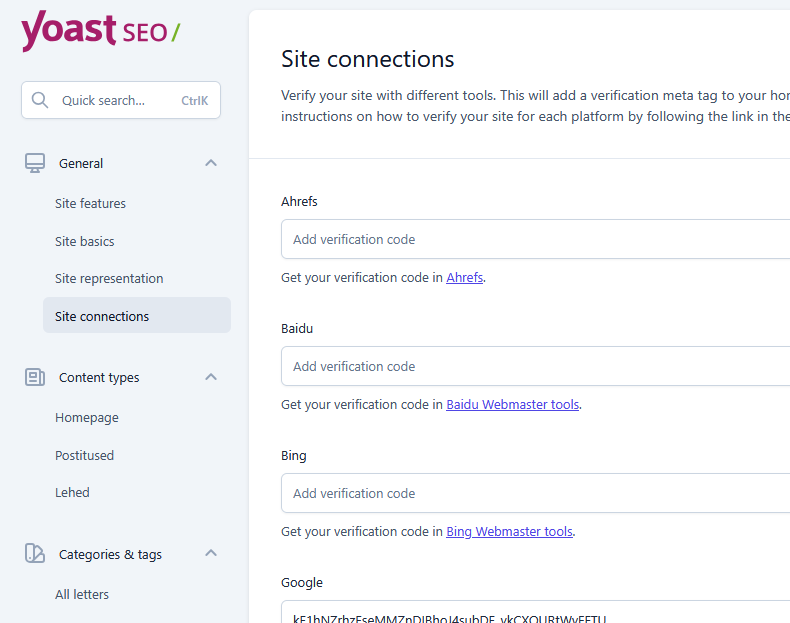Click the Yoast SEO logo
This screenshot has height=623, width=790.
(100, 30)
